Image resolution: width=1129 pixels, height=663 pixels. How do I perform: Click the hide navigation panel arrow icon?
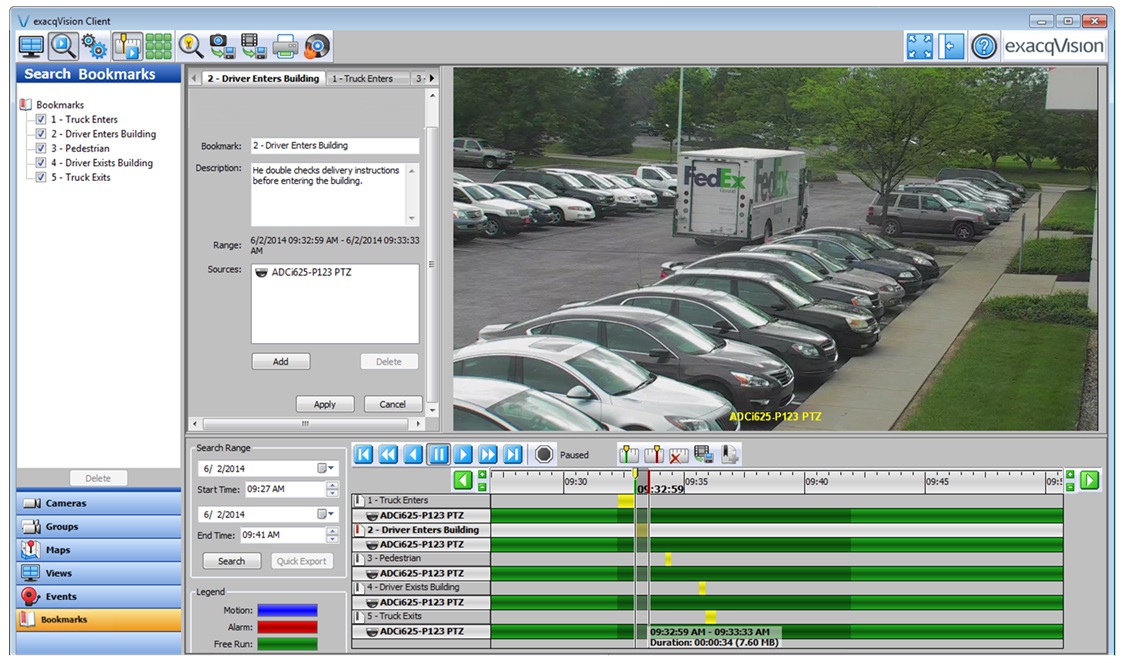951,47
